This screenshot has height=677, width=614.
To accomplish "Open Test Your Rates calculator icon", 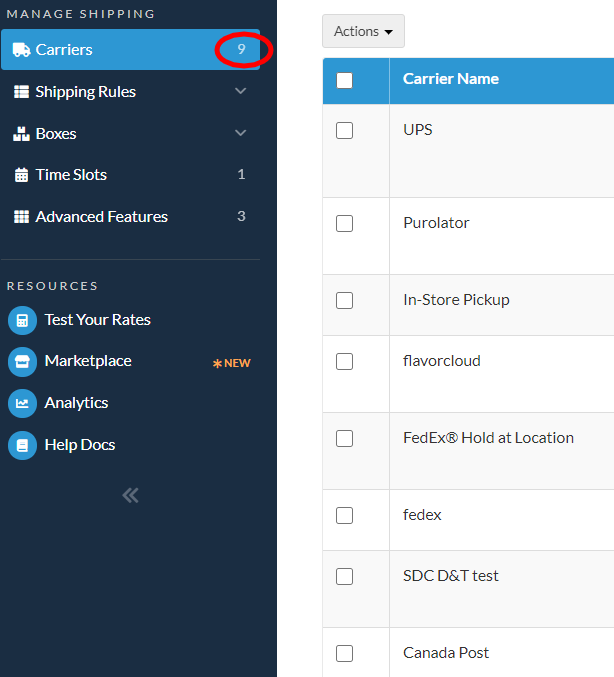I will (22, 320).
